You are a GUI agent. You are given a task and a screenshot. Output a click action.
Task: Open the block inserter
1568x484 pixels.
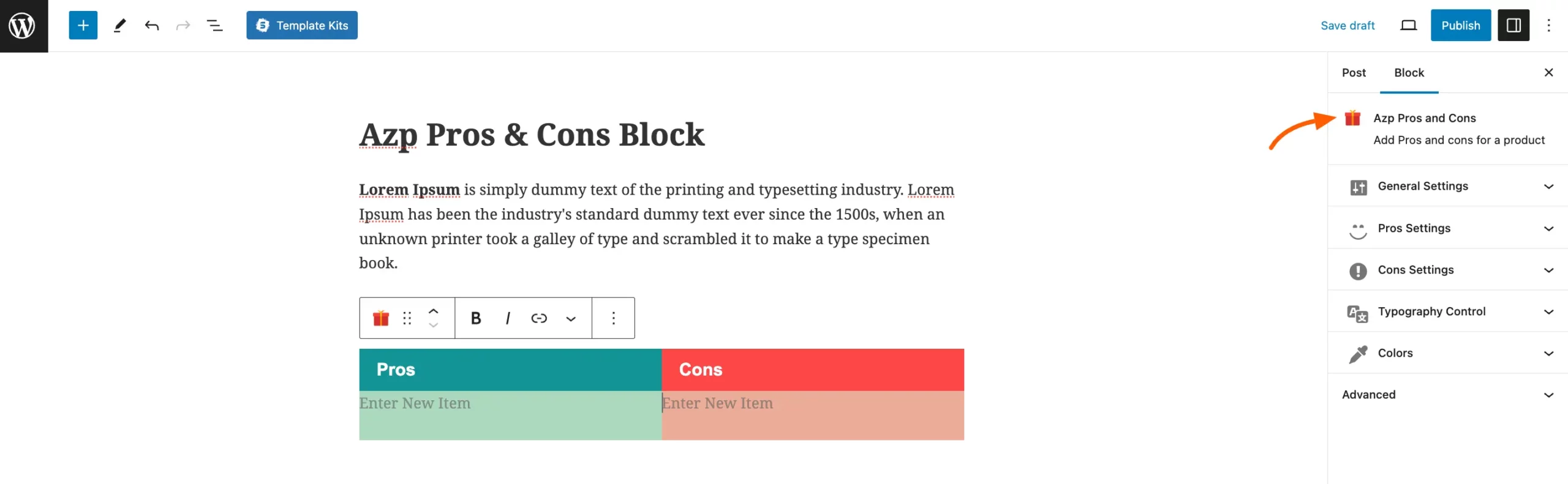pos(83,25)
